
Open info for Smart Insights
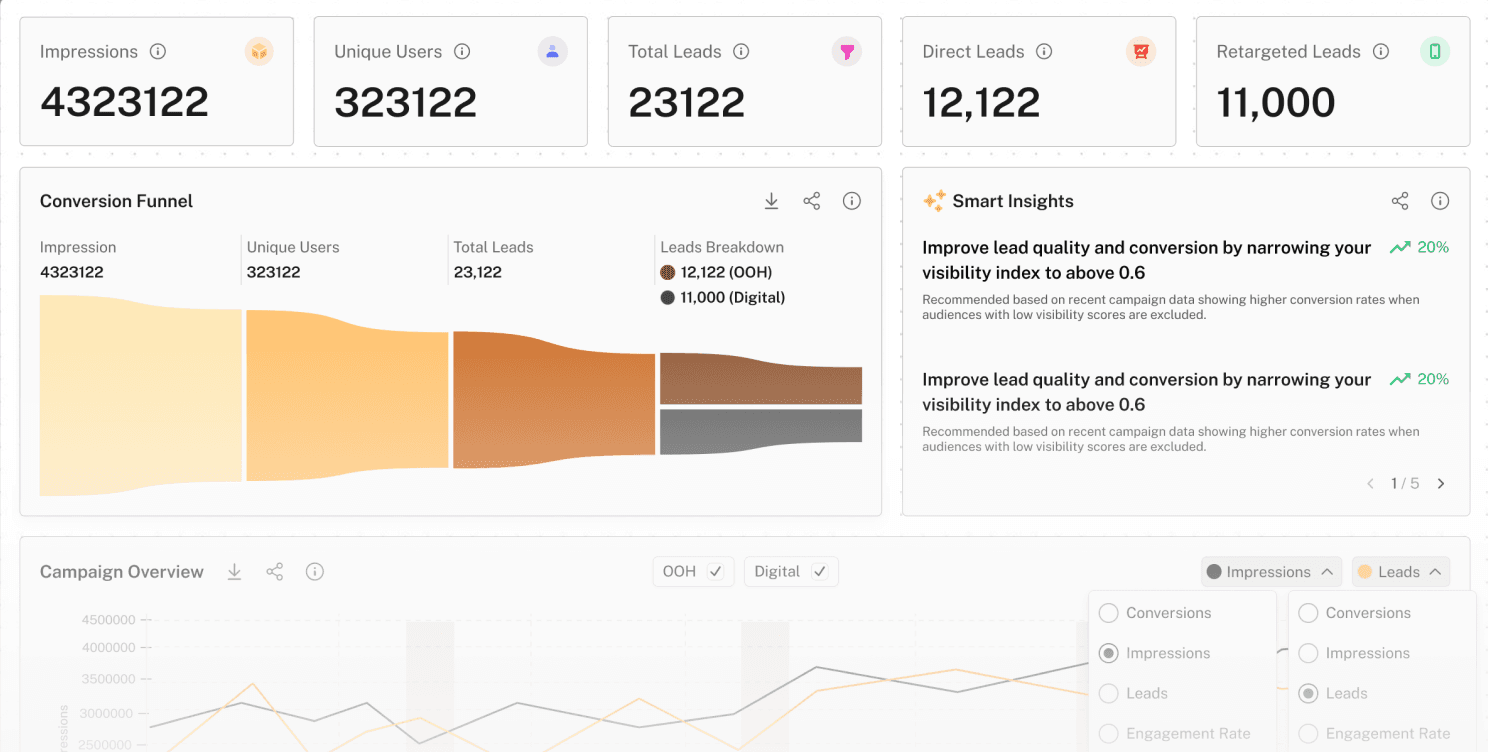pyautogui.click(x=1440, y=201)
